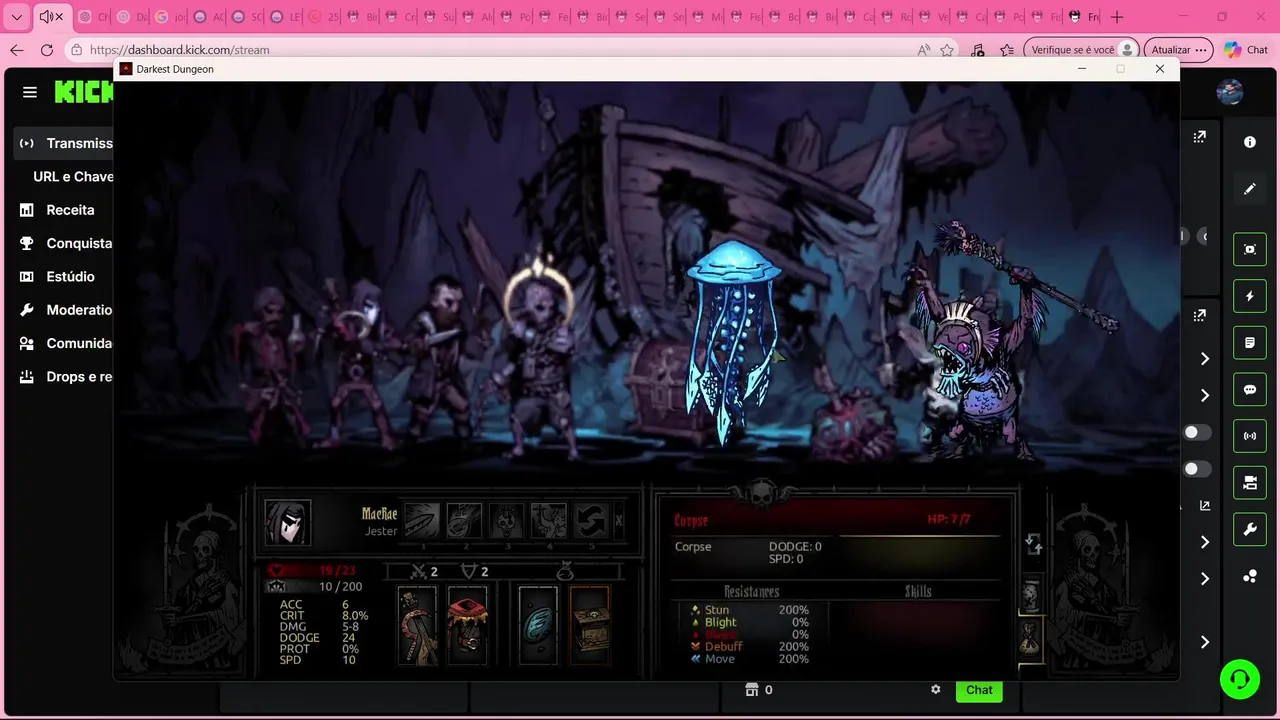Expand the fourth chevron row in dashboard

tap(1205, 579)
